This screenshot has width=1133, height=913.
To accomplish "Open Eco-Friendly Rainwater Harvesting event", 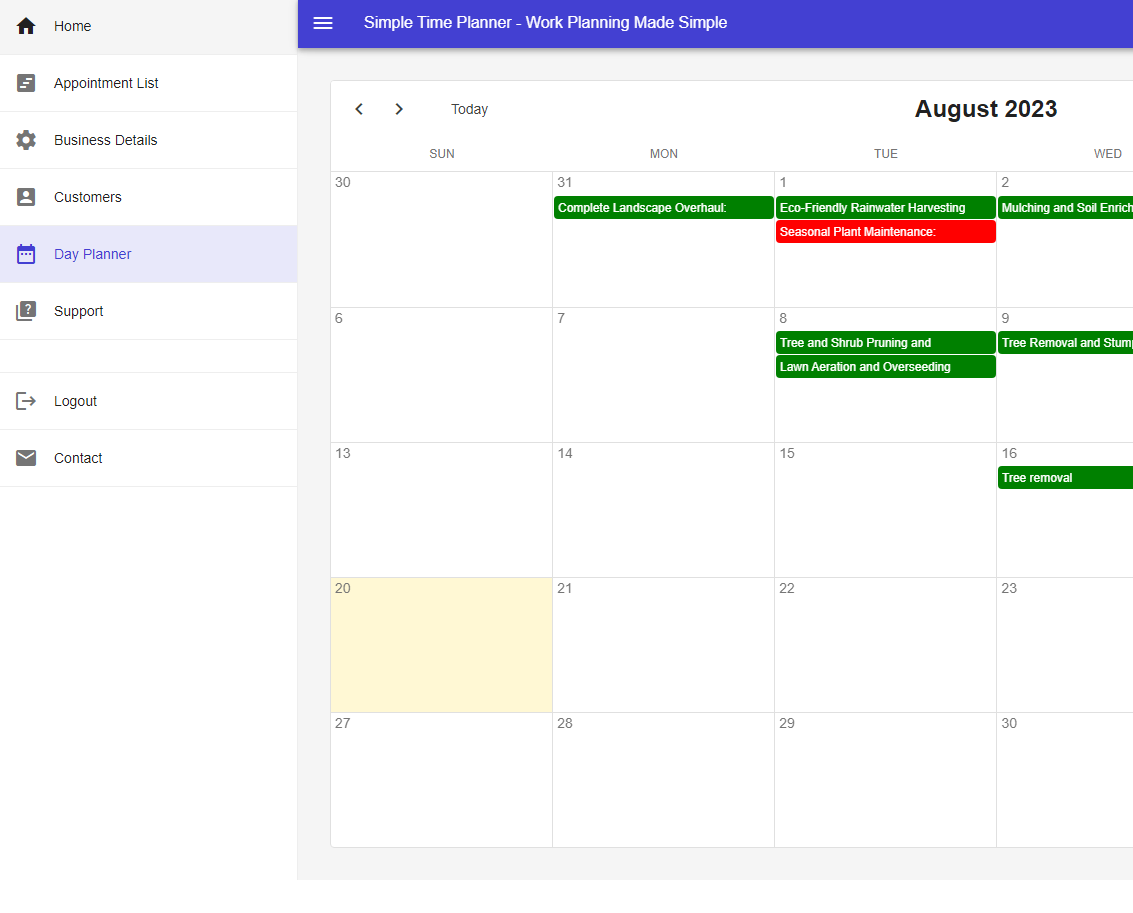I will 885,208.
